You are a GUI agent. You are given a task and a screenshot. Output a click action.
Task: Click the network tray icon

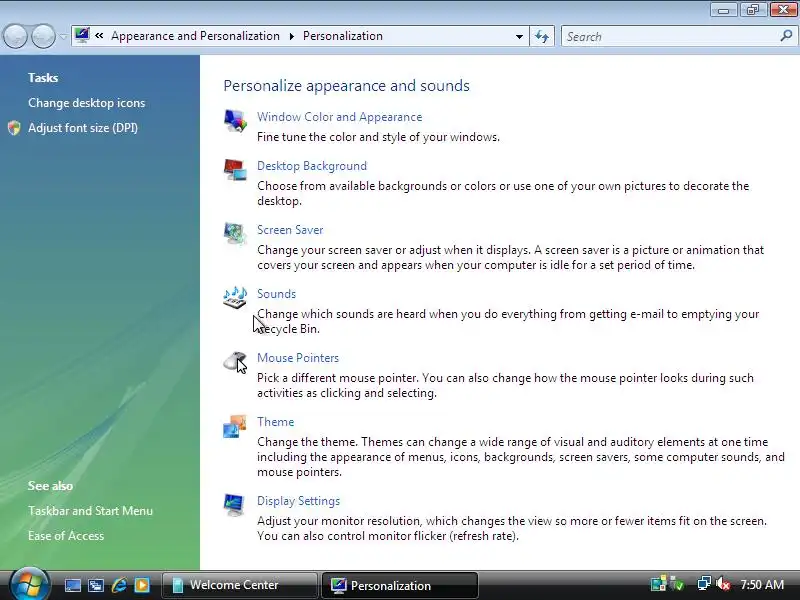click(704, 584)
